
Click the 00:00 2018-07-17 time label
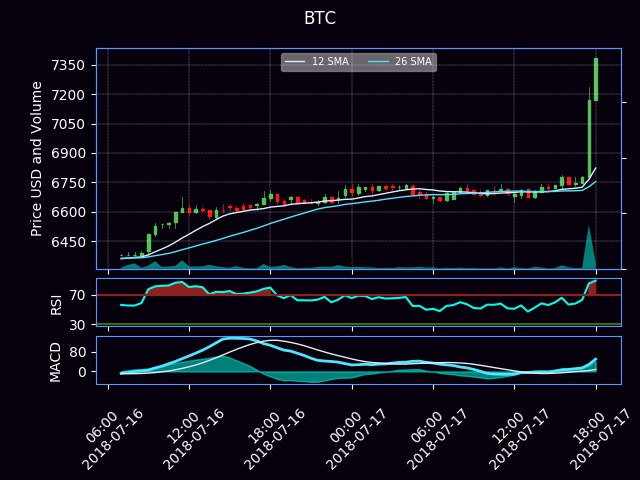[x=356, y=439]
